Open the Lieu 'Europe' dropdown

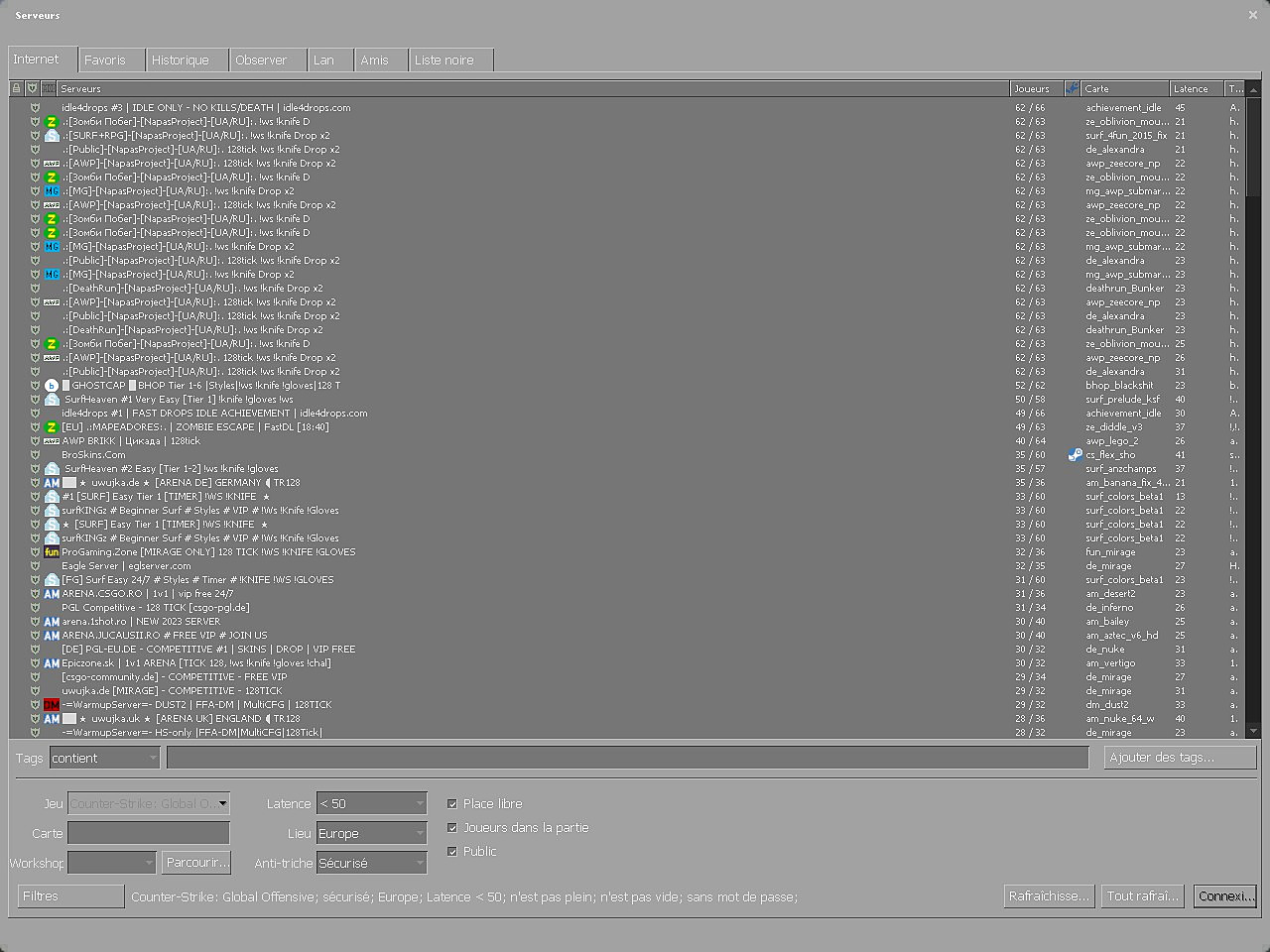[x=371, y=833]
